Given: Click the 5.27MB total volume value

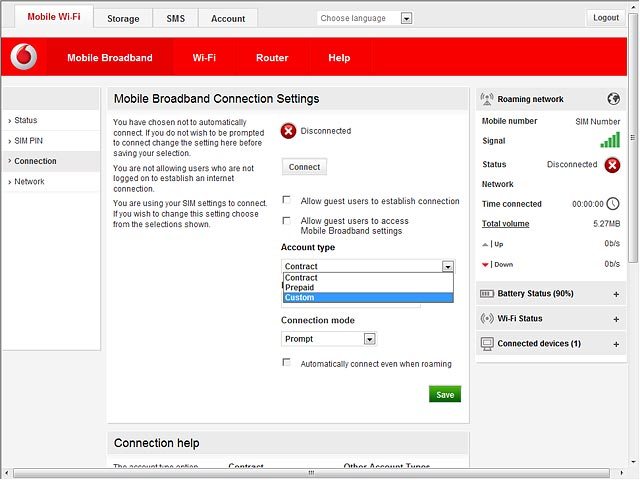Looking at the screenshot, I should click(607, 224).
